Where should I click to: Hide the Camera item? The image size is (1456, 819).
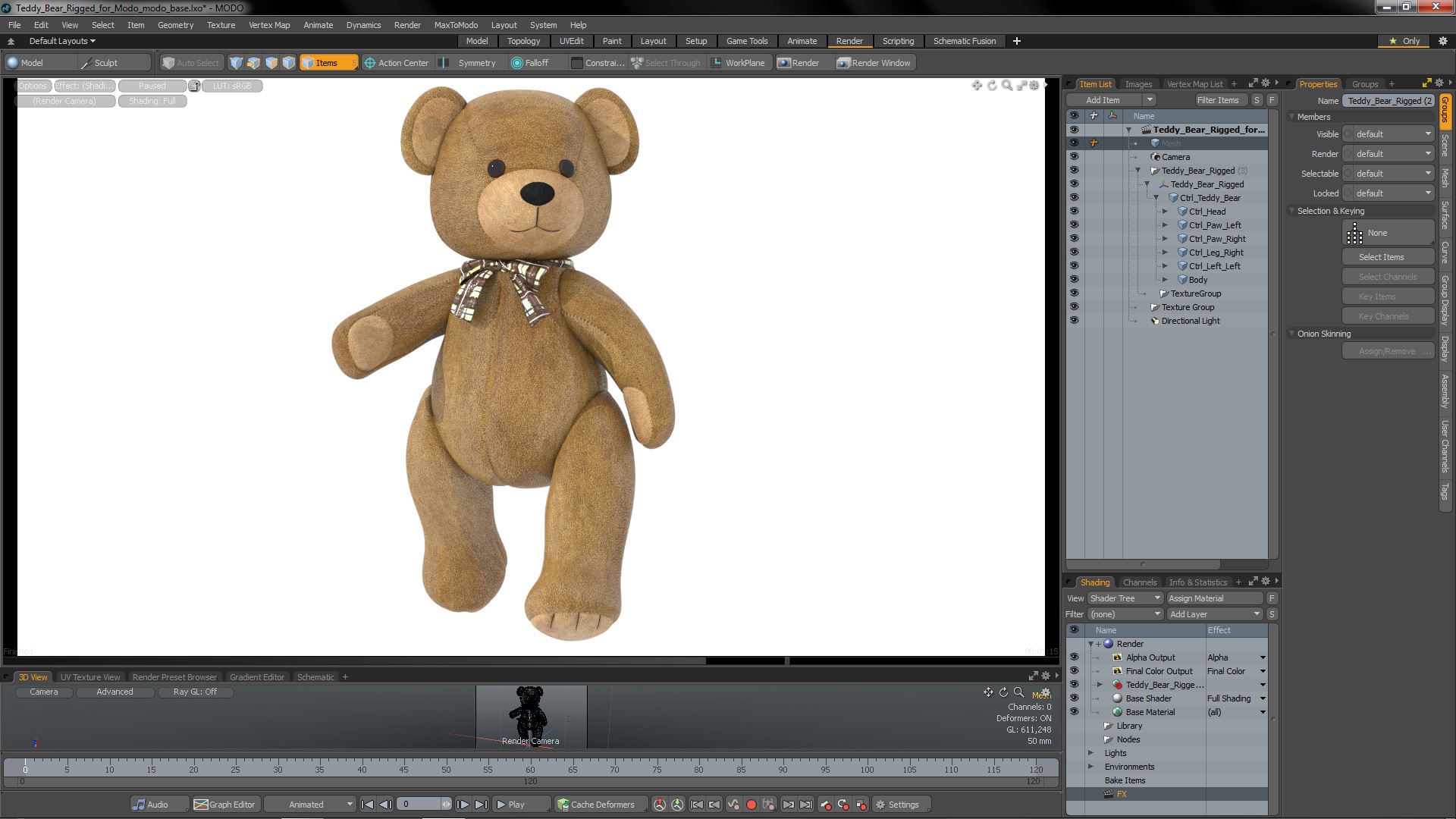pyautogui.click(x=1074, y=157)
